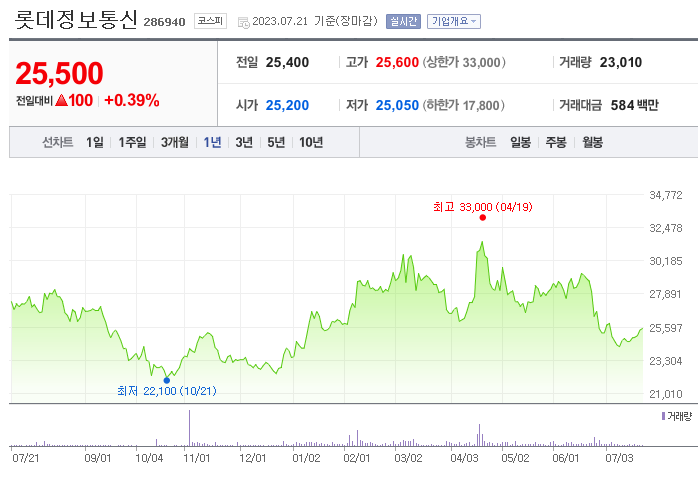
Task: Switch to 일봉 candle chart
Action: 520,142
